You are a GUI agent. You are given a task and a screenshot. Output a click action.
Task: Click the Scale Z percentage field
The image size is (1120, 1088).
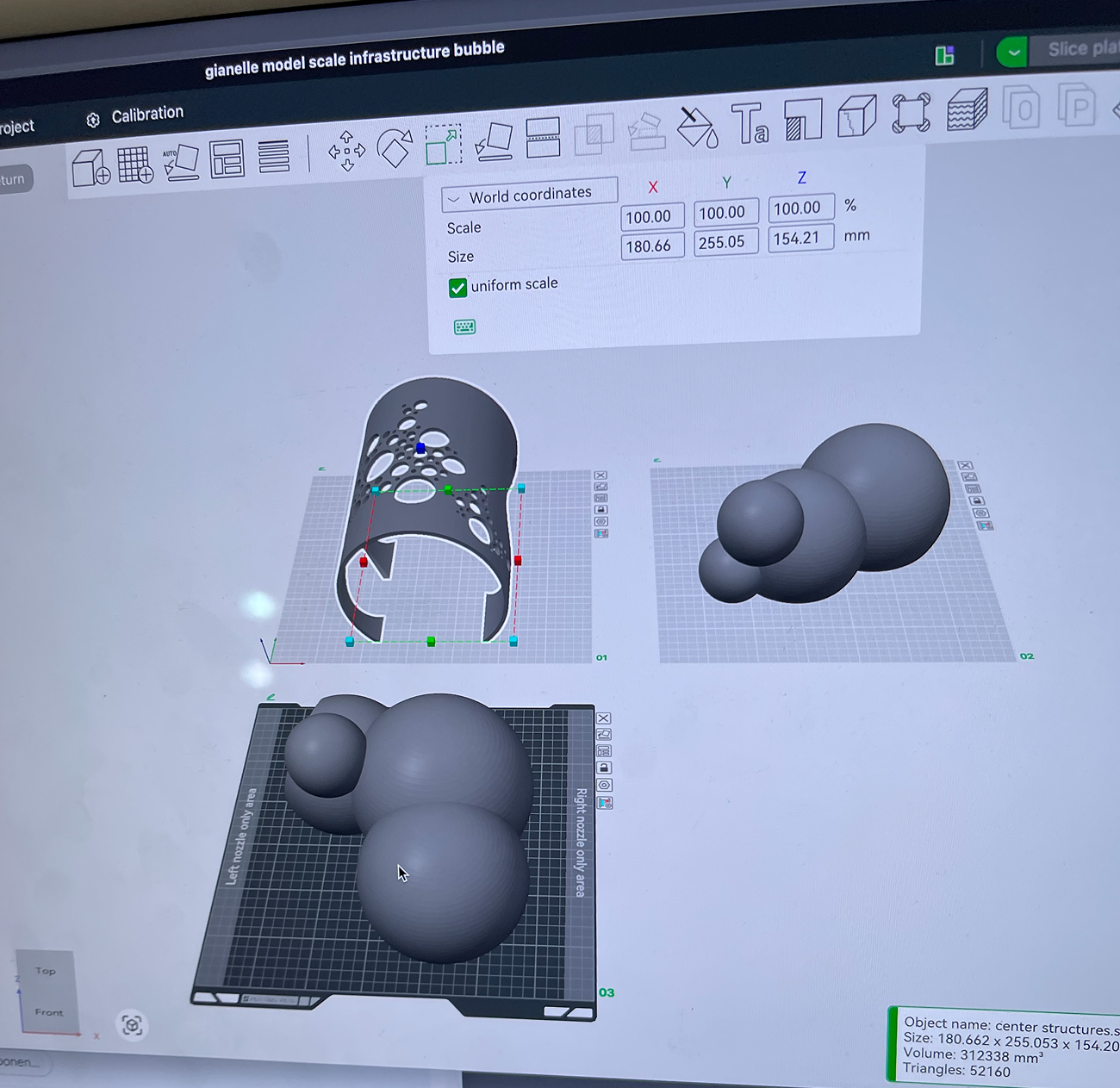pyautogui.click(x=800, y=208)
